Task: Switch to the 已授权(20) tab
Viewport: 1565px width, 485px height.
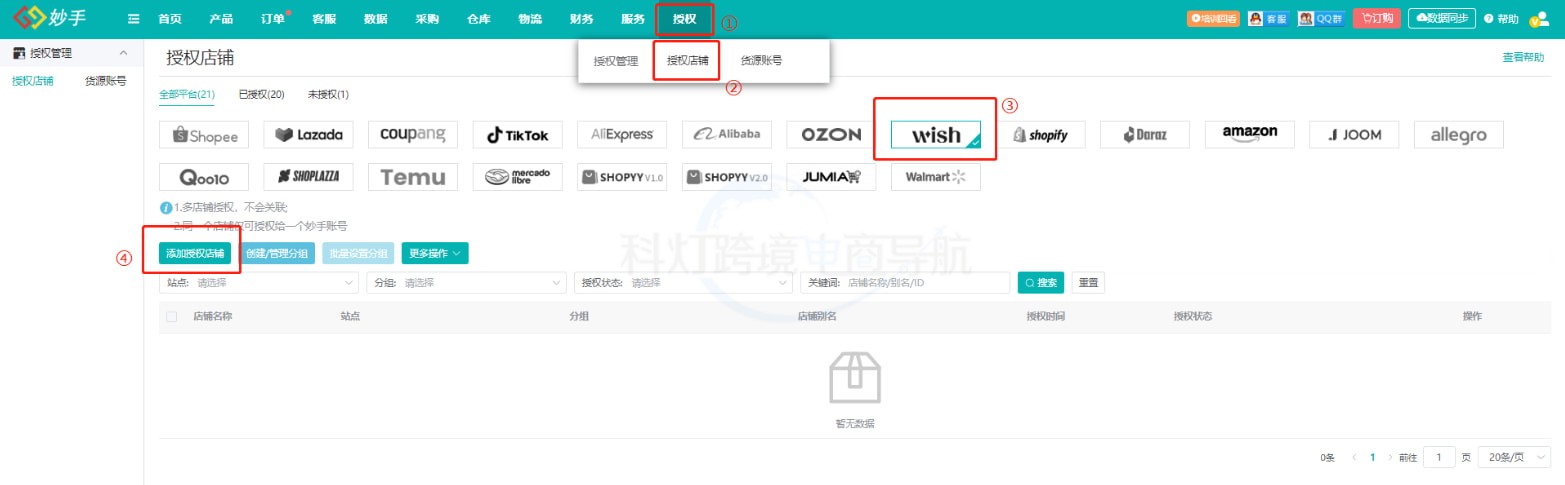Action: coord(261,95)
